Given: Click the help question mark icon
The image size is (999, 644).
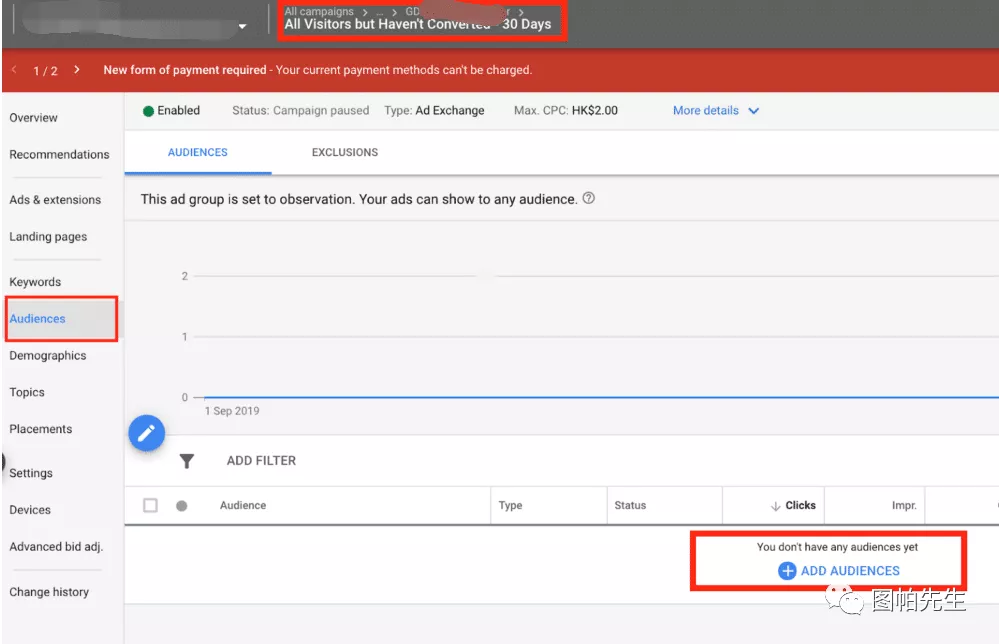Looking at the screenshot, I should (x=589, y=198).
